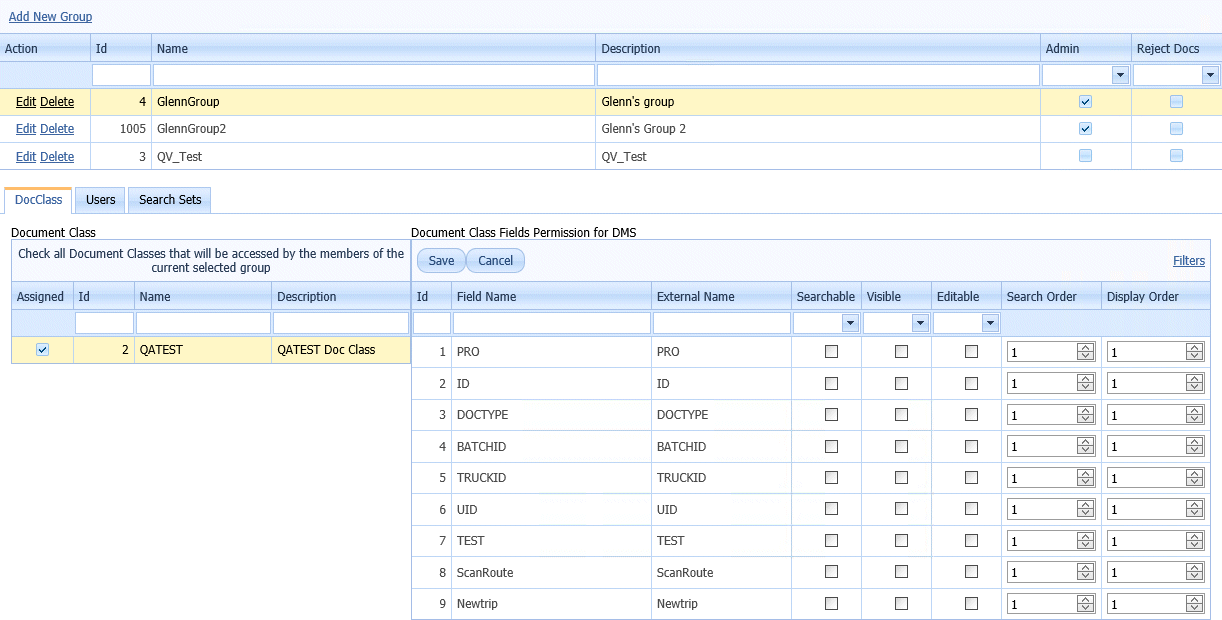This screenshot has height=620, width=1222.
Task: Check Searchable for Newtrip field
Action: (831, 604)
